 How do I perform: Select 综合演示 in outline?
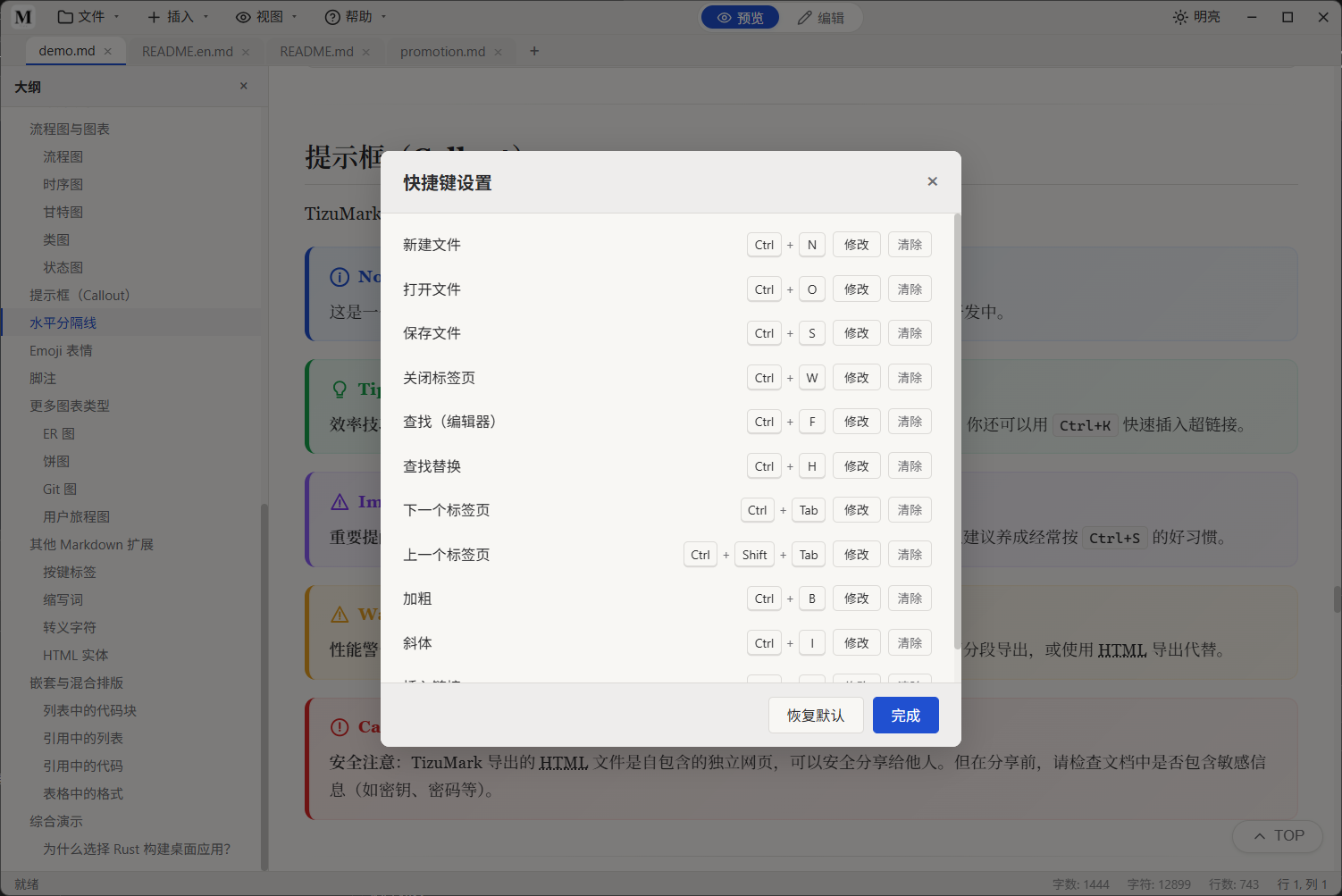(56, 821)
